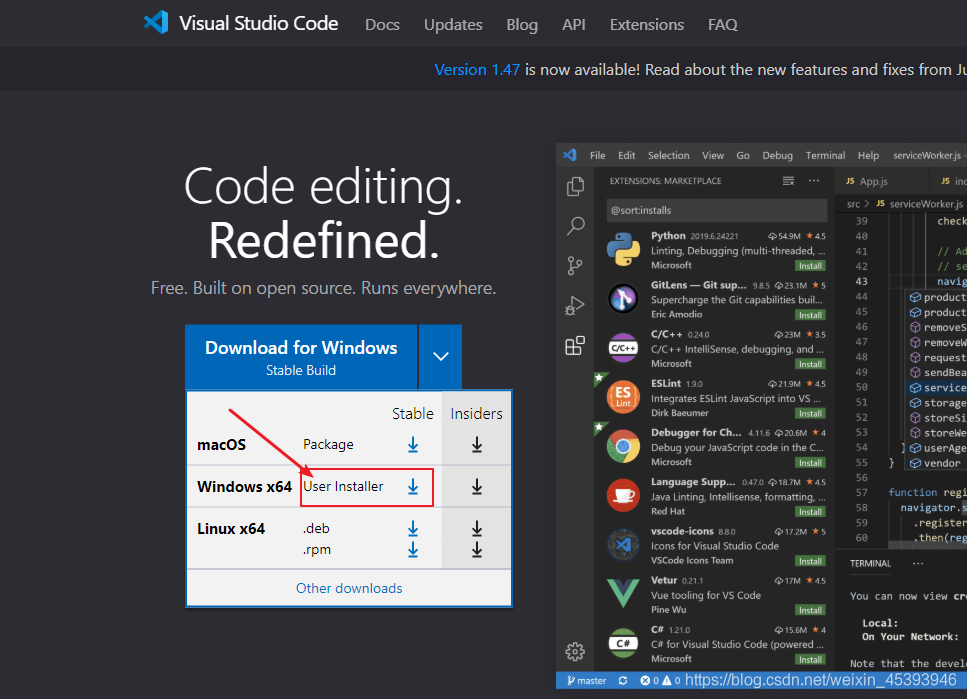
Task: Open Extensions in top navigation
Action: 647,25
